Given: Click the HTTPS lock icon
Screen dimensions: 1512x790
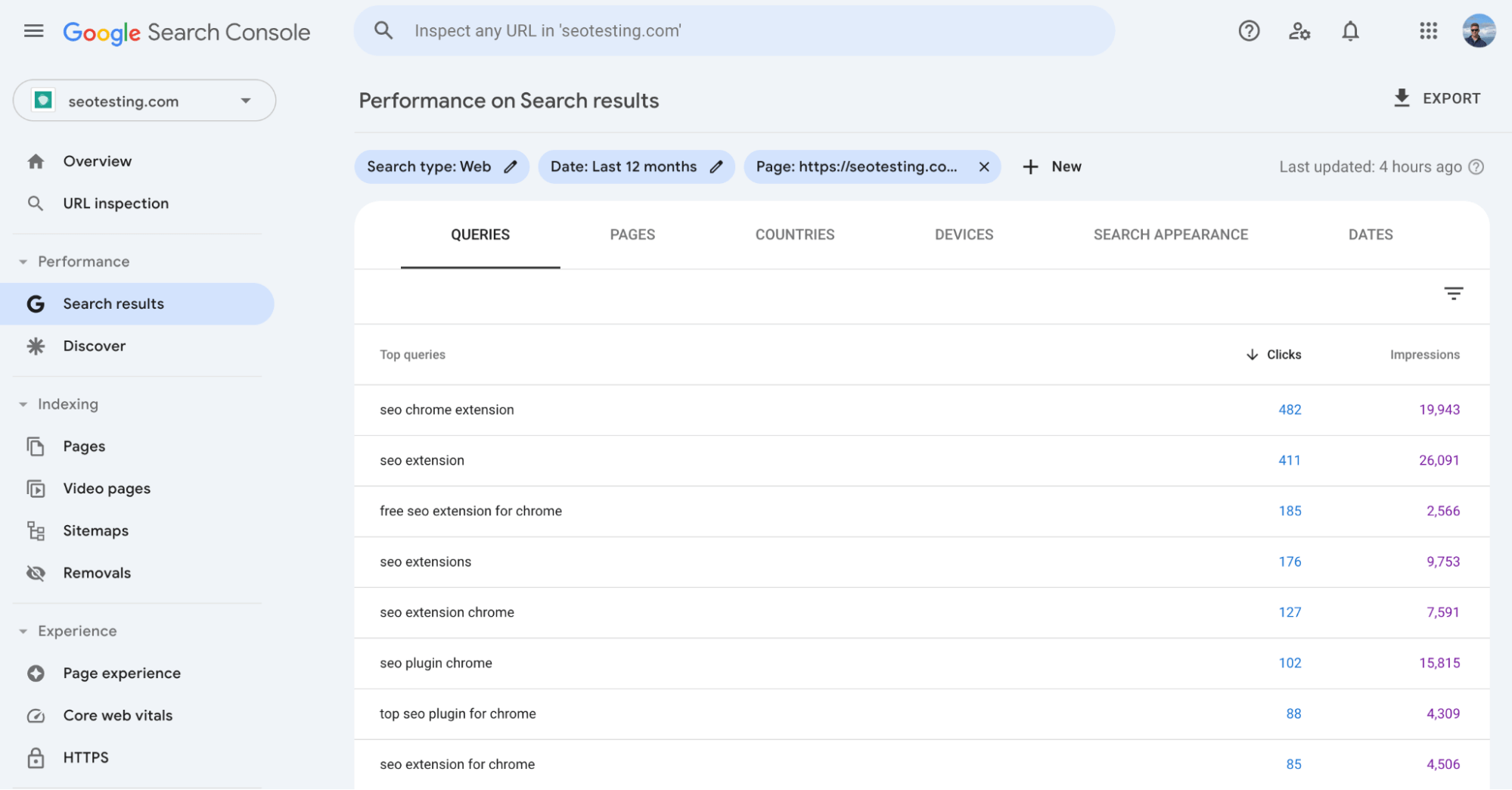Looking at the screenshot, I should (x=36, y=758).
